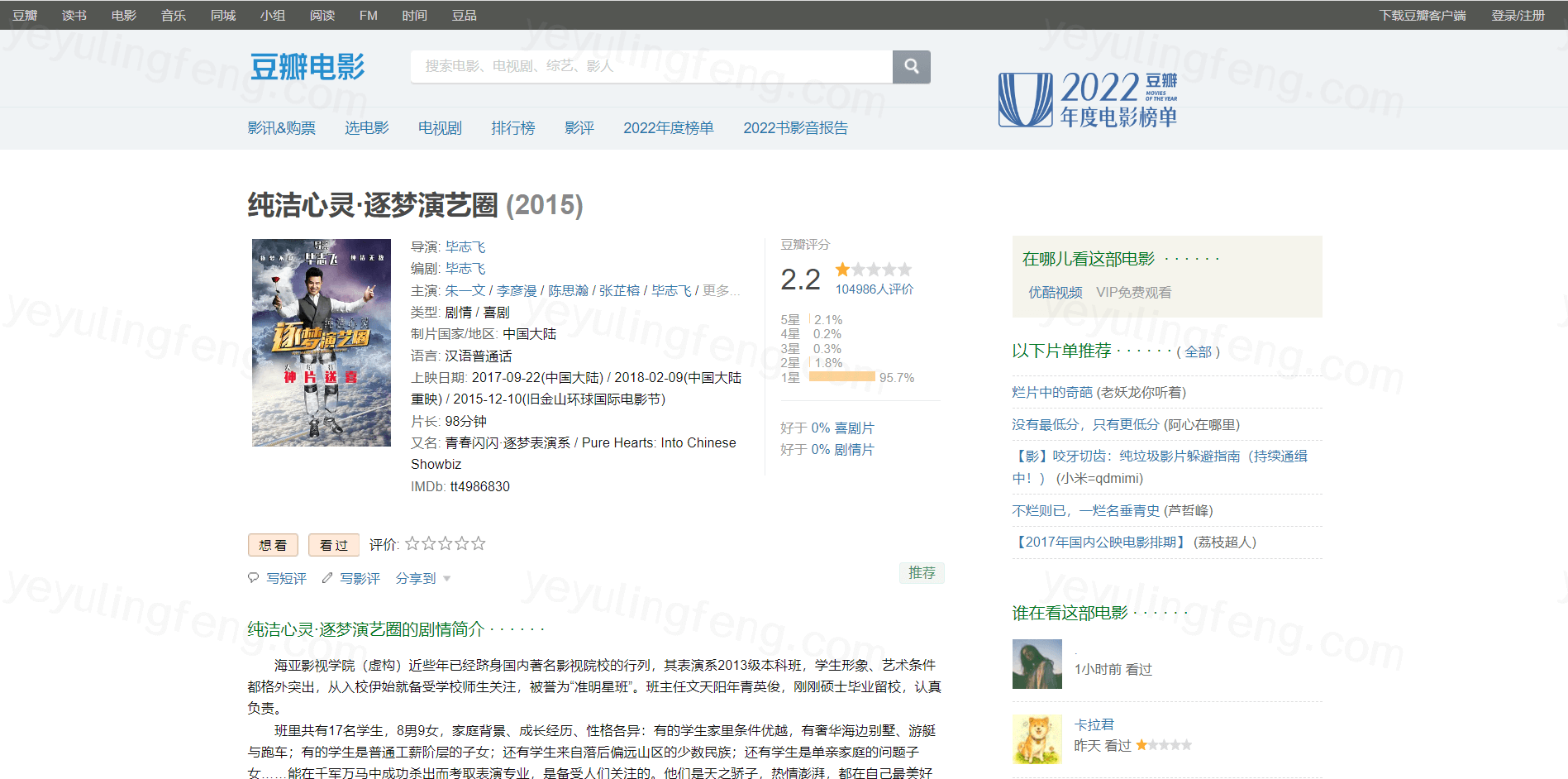Viewport: 1568px width, 779px height.
Task: Click 下载豆瓣客户端 link
Action: pos(1423,15)
